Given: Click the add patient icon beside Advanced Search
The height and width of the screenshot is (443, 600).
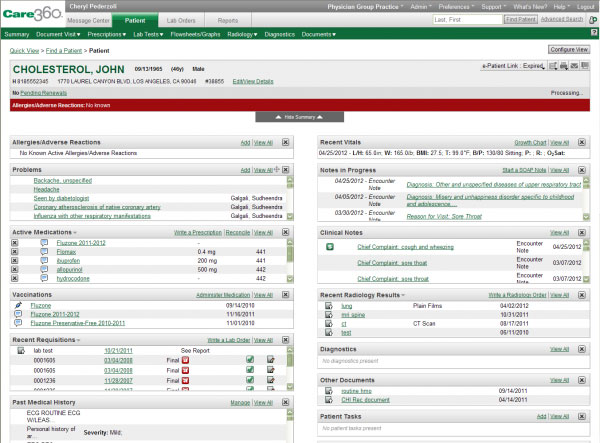Looking at the screenshot, I should click(593, 20).
